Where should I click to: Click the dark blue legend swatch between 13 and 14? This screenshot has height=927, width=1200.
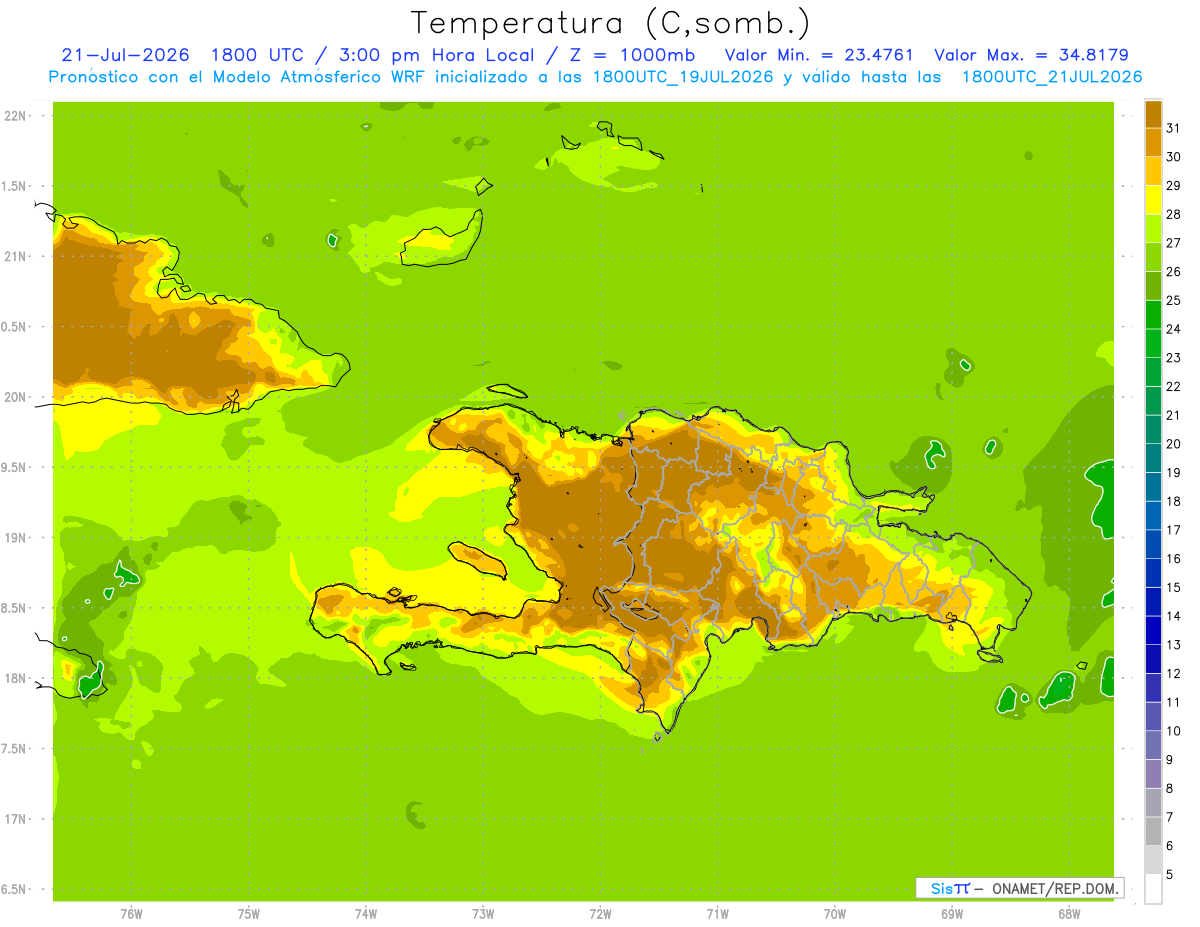pyautogui.click(x=1153, y=630)
